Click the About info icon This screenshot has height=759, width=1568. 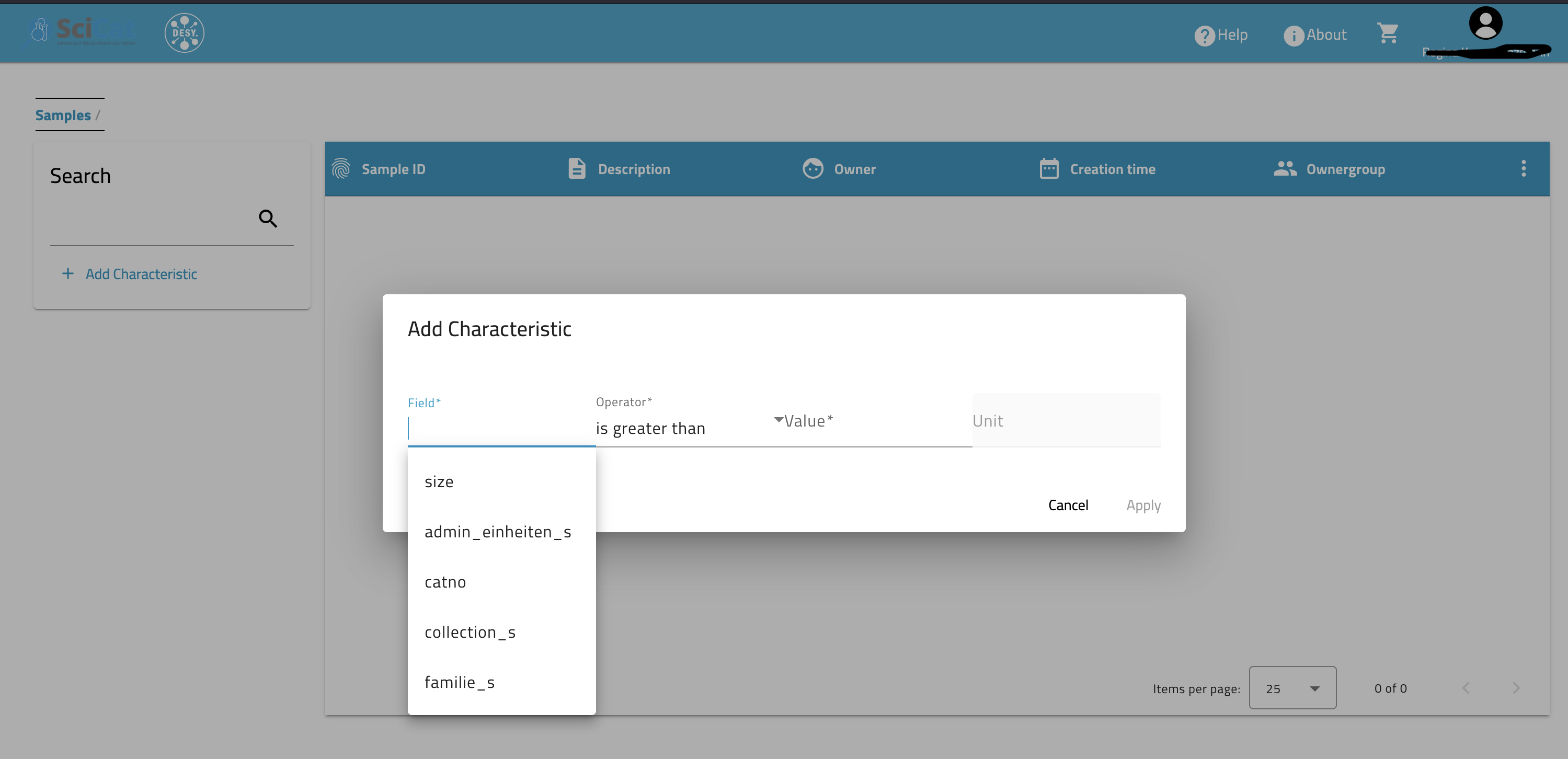[1294, 36]
